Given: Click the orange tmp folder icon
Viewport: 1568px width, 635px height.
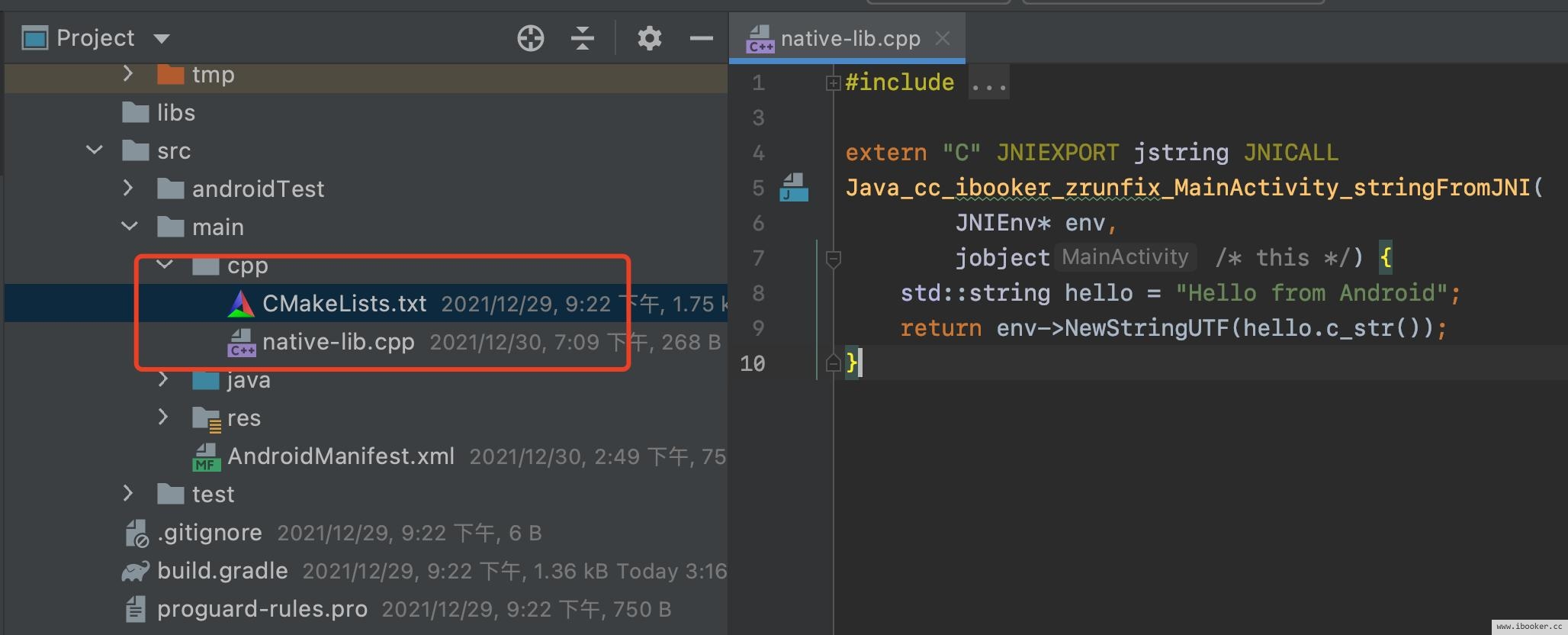Looking at the screenshot, I should [171, 74].
